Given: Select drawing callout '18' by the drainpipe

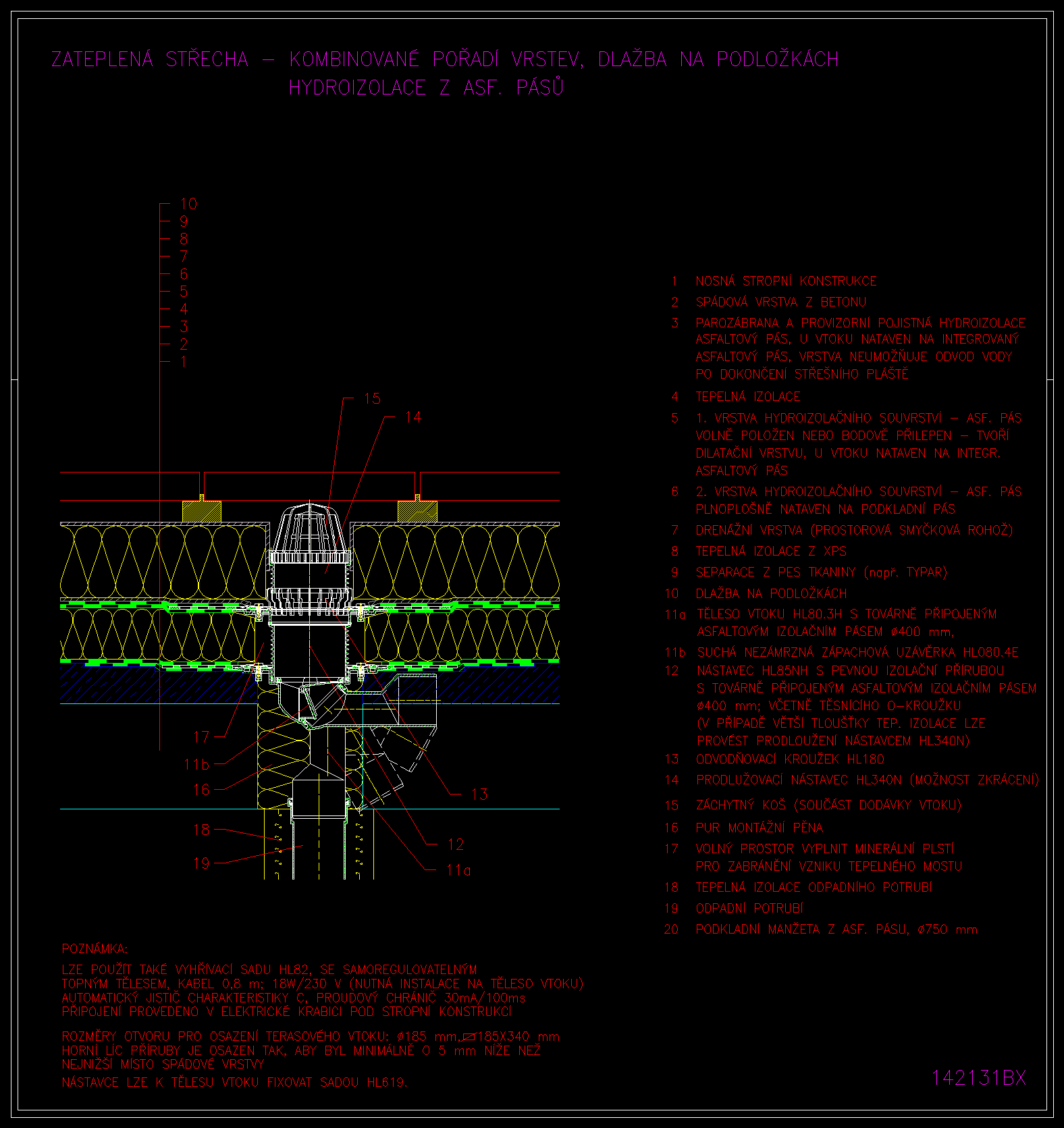Looking at the screenshot, I should [201, 830].
